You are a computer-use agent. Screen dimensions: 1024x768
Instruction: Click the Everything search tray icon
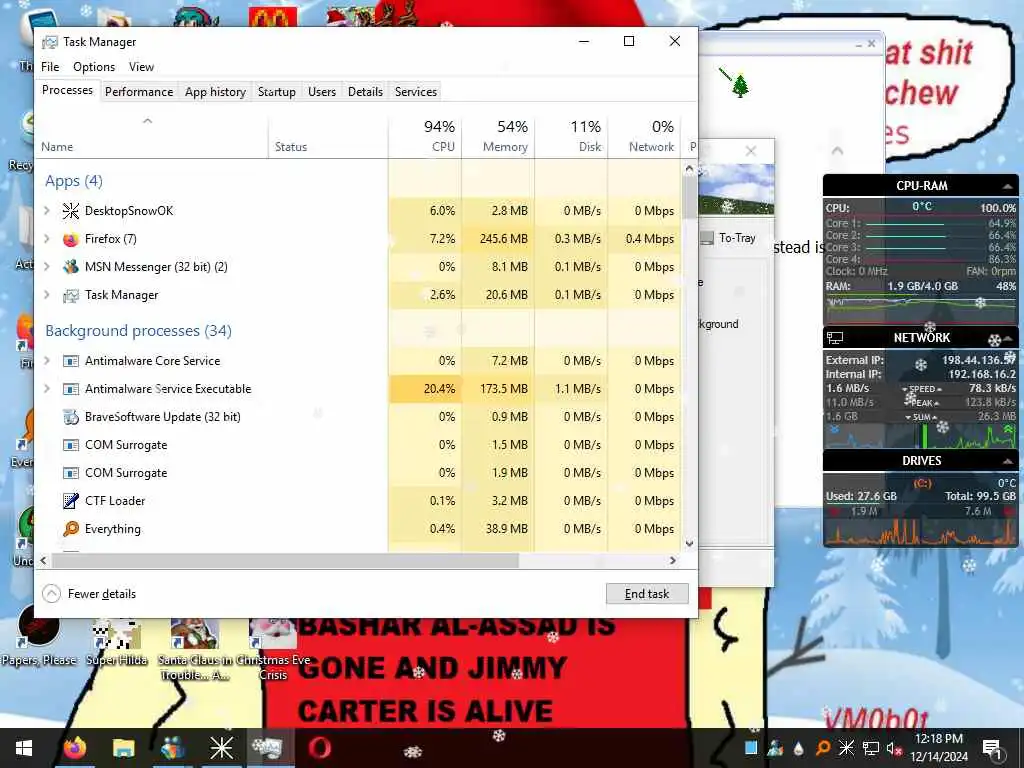pos(823,748)
